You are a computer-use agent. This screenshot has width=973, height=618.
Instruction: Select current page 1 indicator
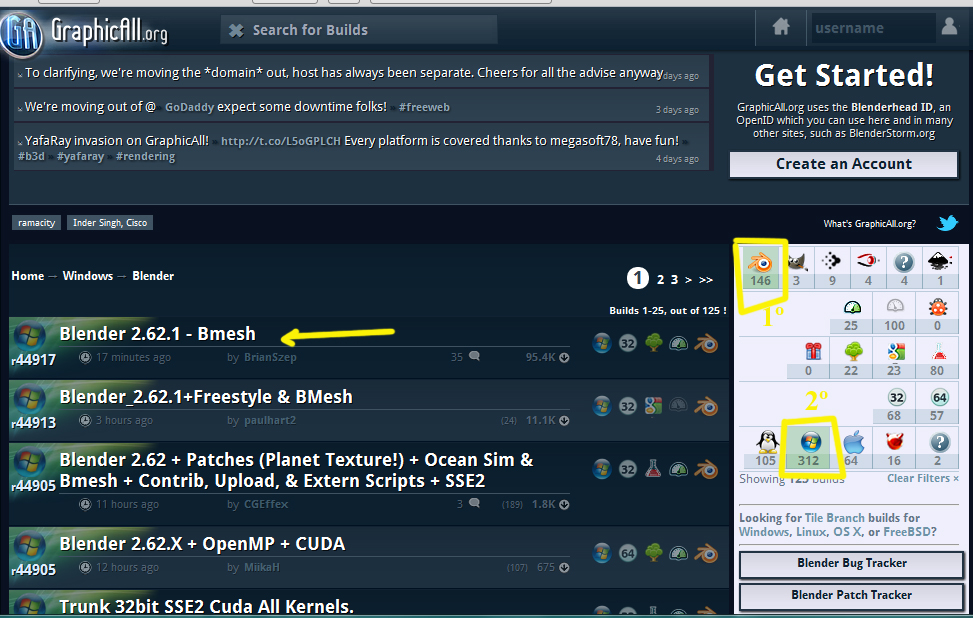(637, 278)
